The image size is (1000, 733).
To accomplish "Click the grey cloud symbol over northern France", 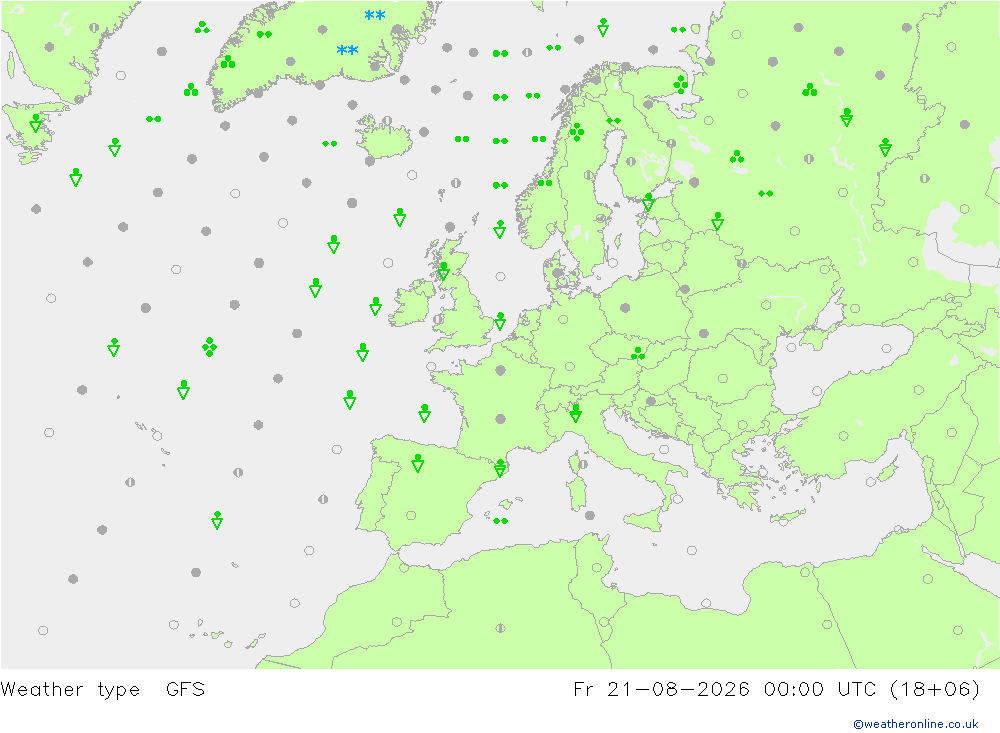I will point(501,370).
